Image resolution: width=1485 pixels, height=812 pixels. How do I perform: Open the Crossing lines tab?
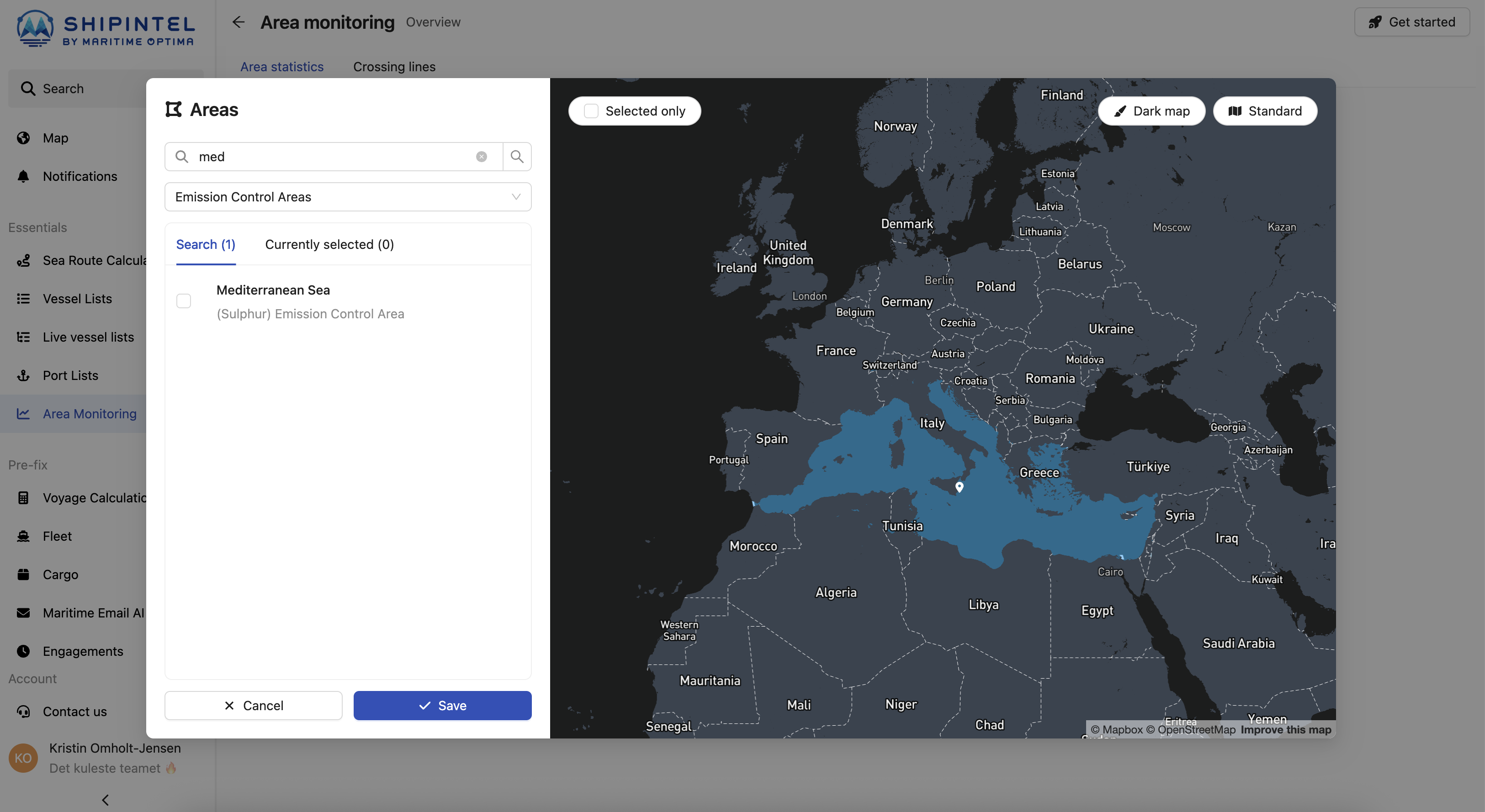click(x=394, y=67)
